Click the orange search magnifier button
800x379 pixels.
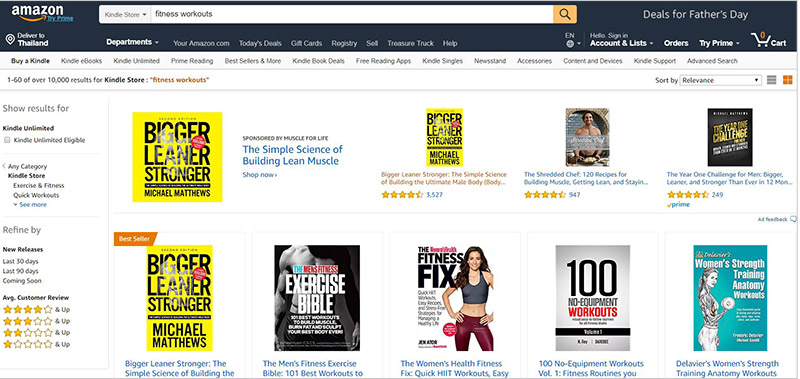tap(565, 14)
